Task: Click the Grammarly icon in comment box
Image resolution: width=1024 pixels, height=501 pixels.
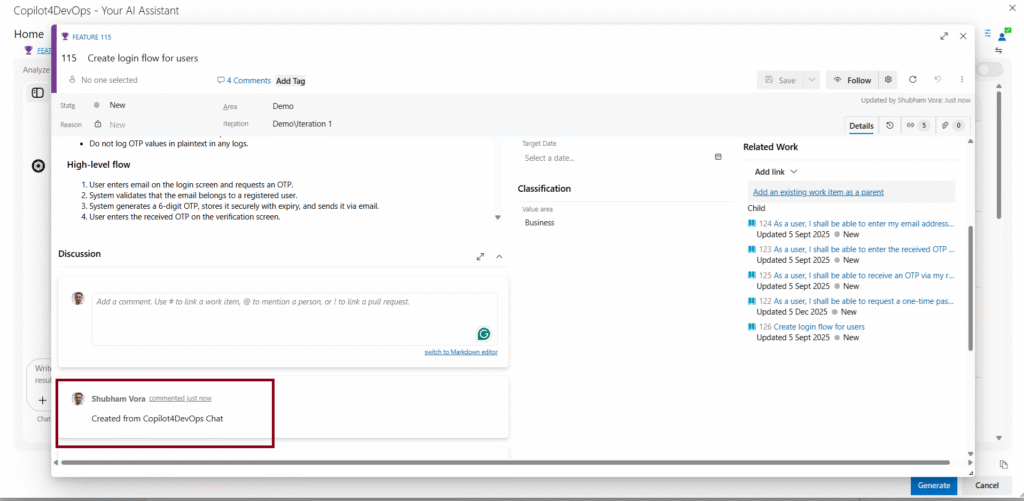Action: click(483, 334)
